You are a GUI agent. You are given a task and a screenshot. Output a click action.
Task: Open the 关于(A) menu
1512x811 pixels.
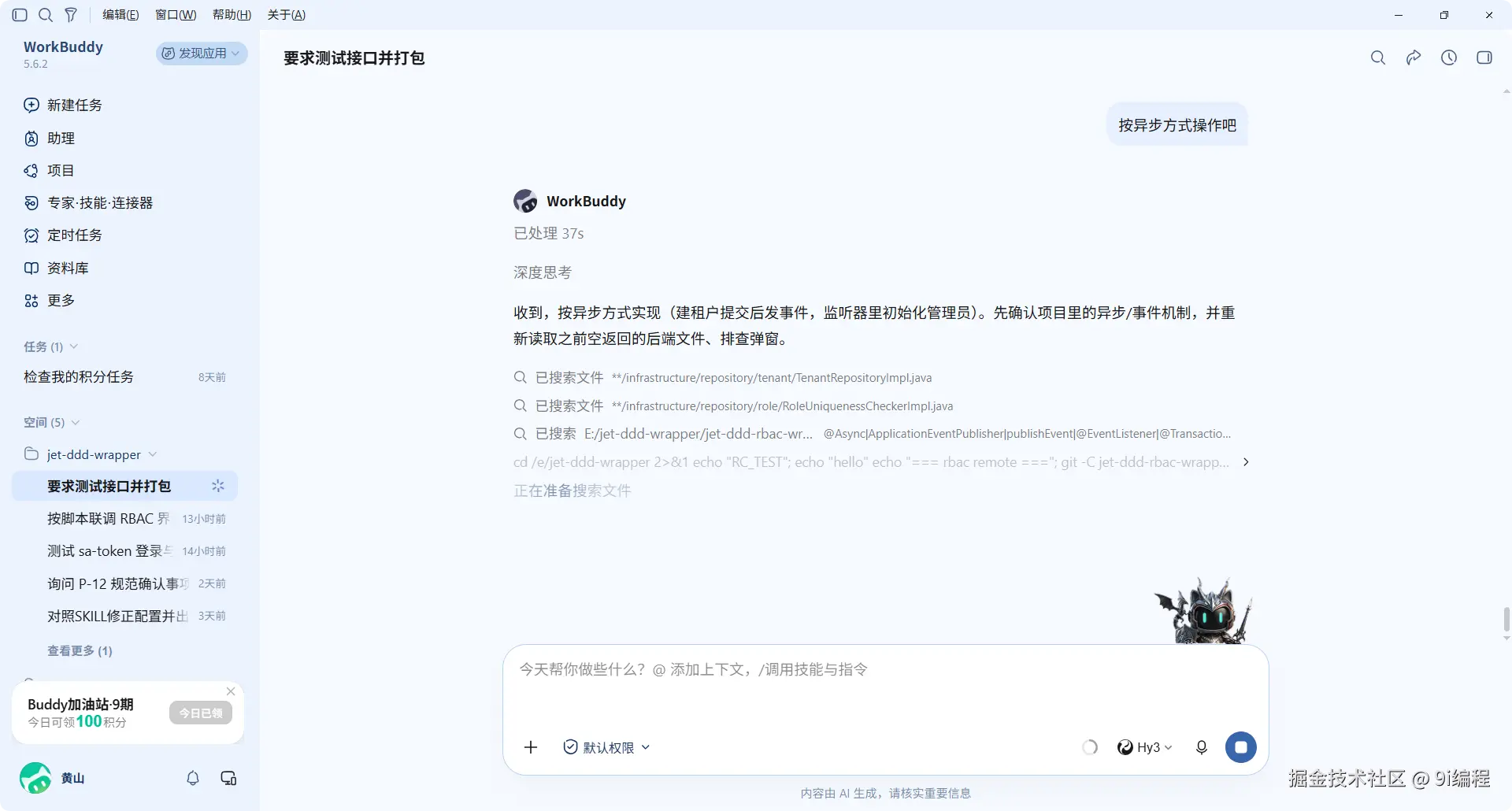pos(287,15)
